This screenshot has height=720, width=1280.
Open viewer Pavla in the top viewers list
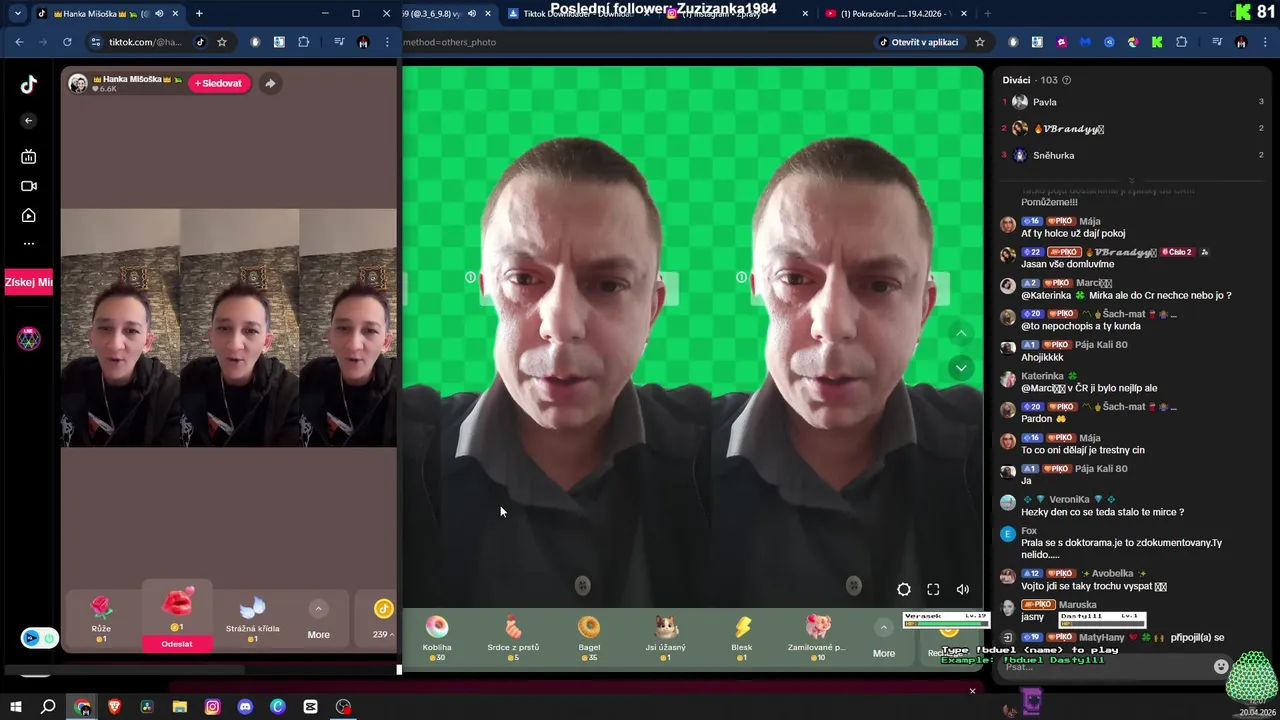tap(1134, 102)
